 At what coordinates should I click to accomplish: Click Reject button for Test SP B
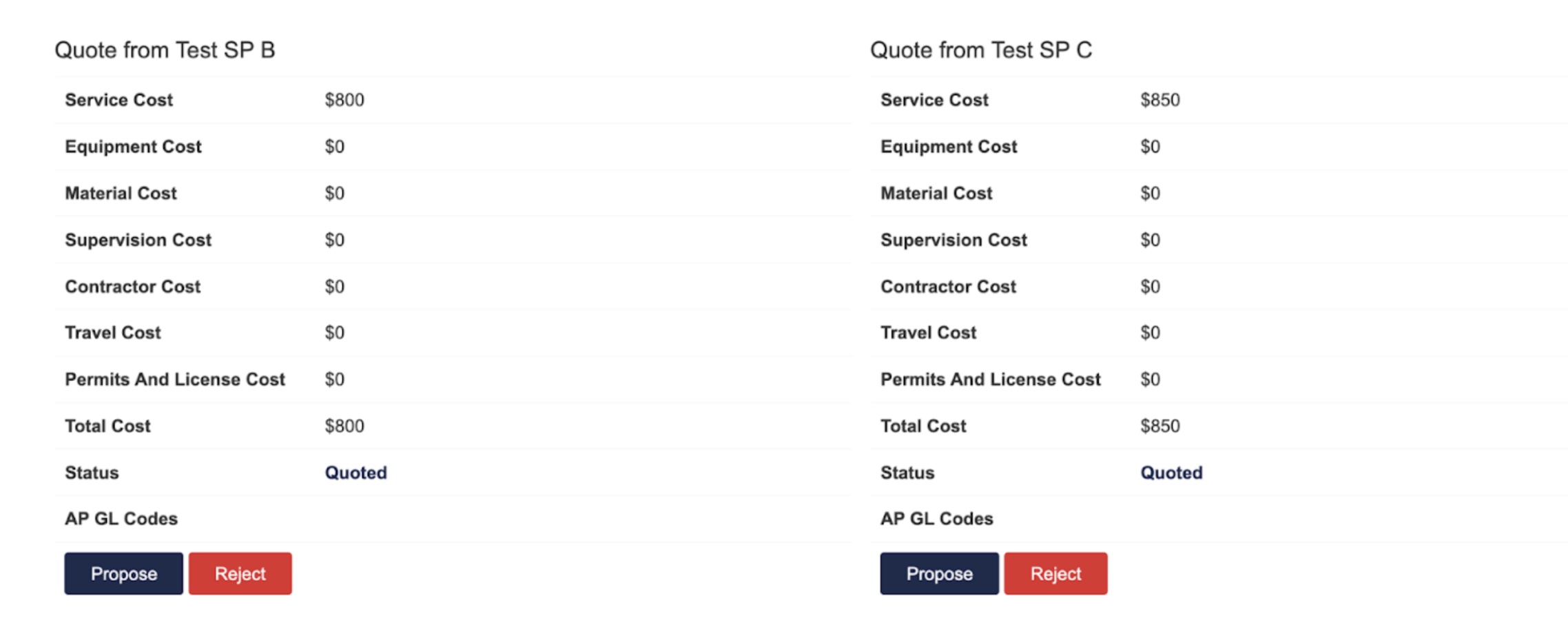240,573
